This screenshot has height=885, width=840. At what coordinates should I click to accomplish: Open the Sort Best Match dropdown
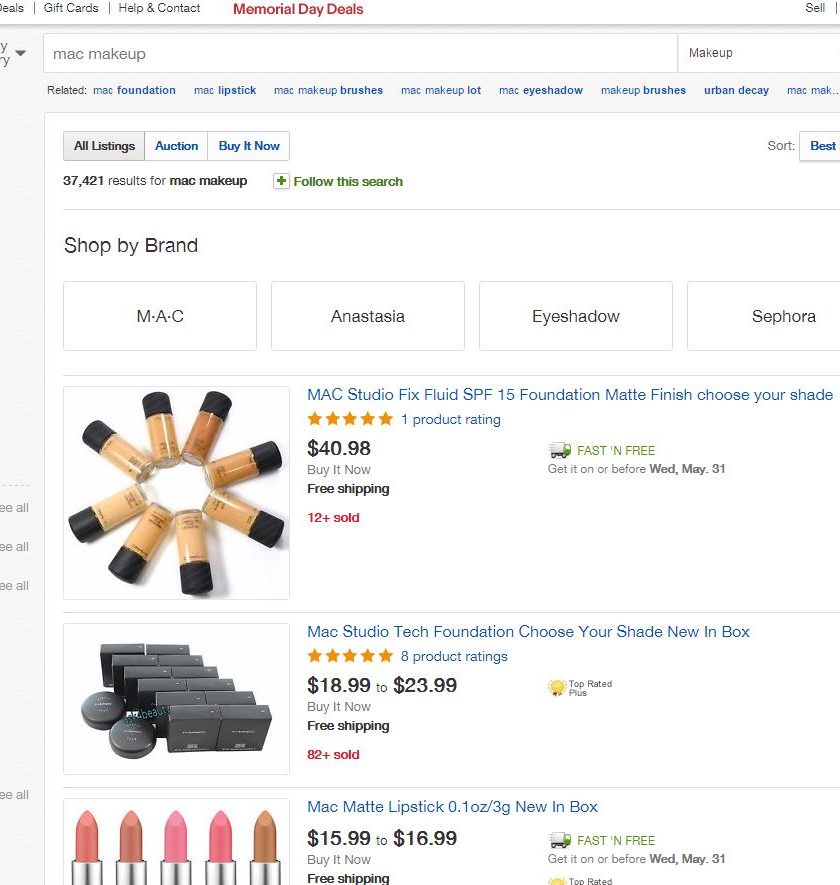(820, 146)
